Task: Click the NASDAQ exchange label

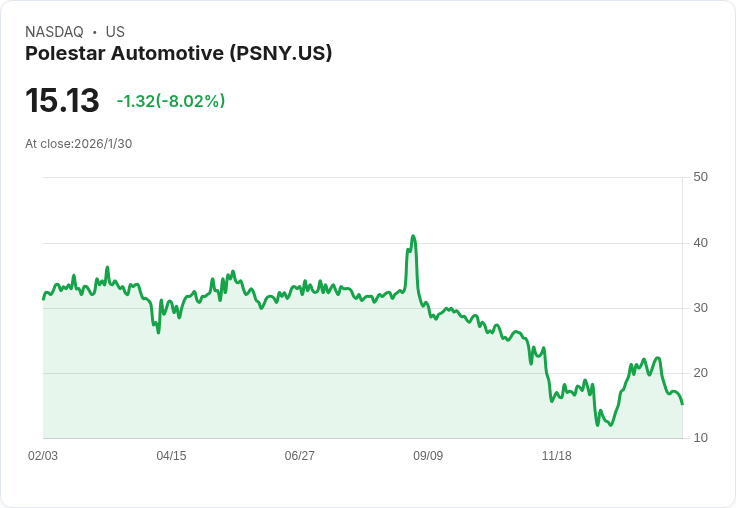Action: 54,32
